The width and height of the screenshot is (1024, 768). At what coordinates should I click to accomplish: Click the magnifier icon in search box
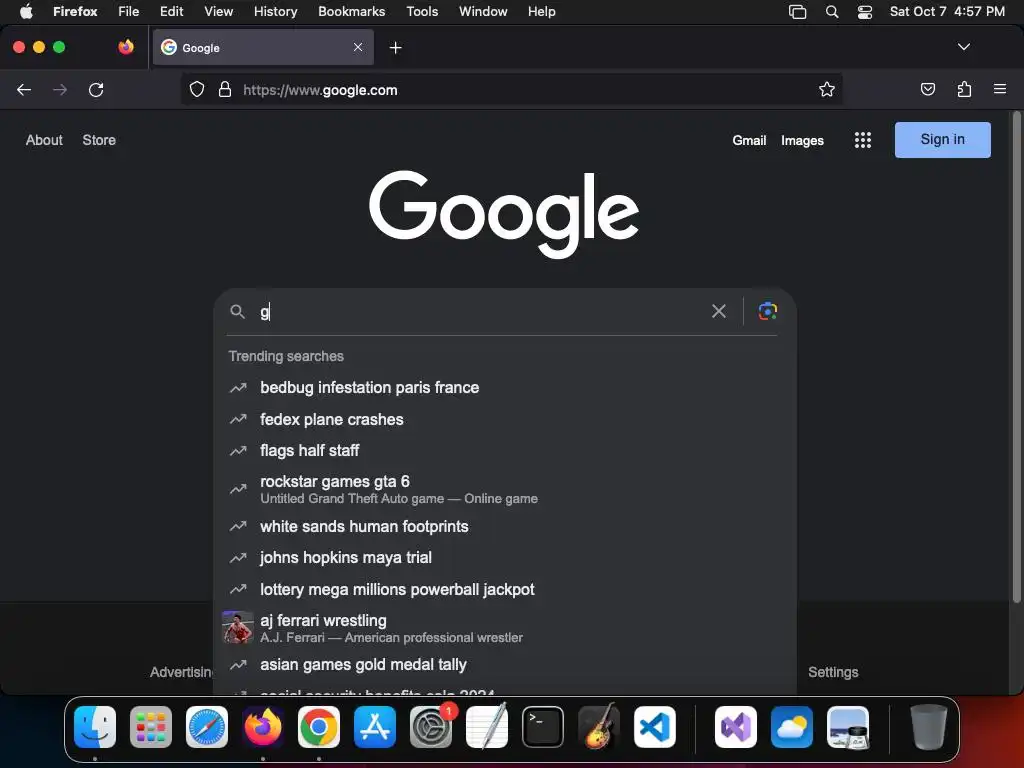237,312
